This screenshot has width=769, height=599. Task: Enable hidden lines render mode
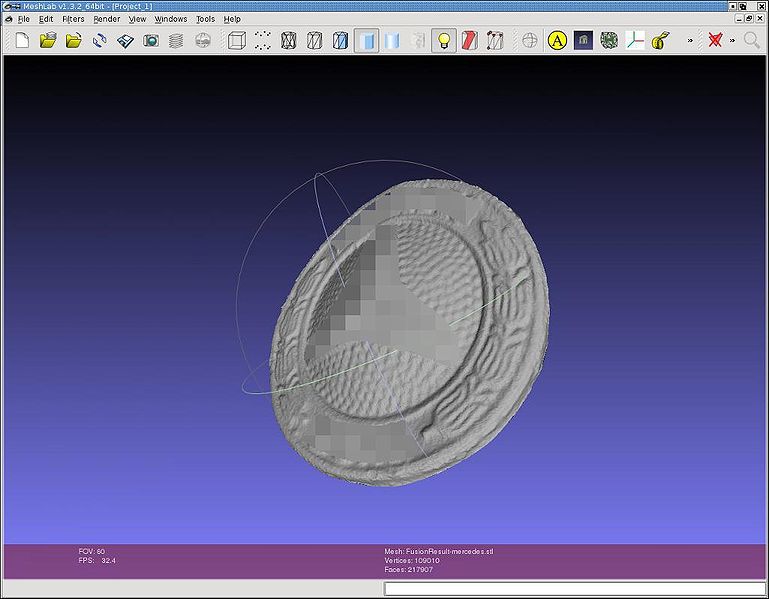pos(314,40)
